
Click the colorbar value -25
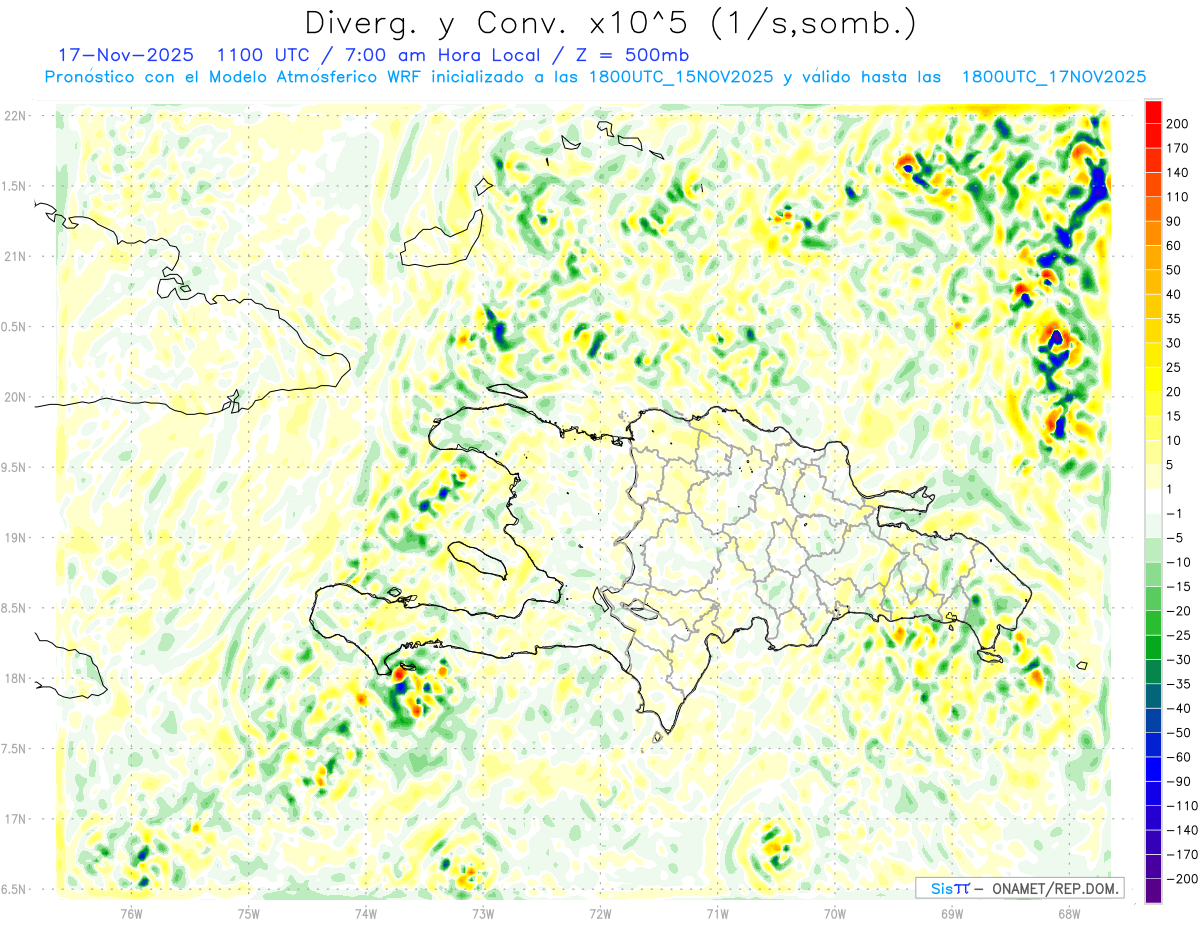click(x=1180, y=635)
